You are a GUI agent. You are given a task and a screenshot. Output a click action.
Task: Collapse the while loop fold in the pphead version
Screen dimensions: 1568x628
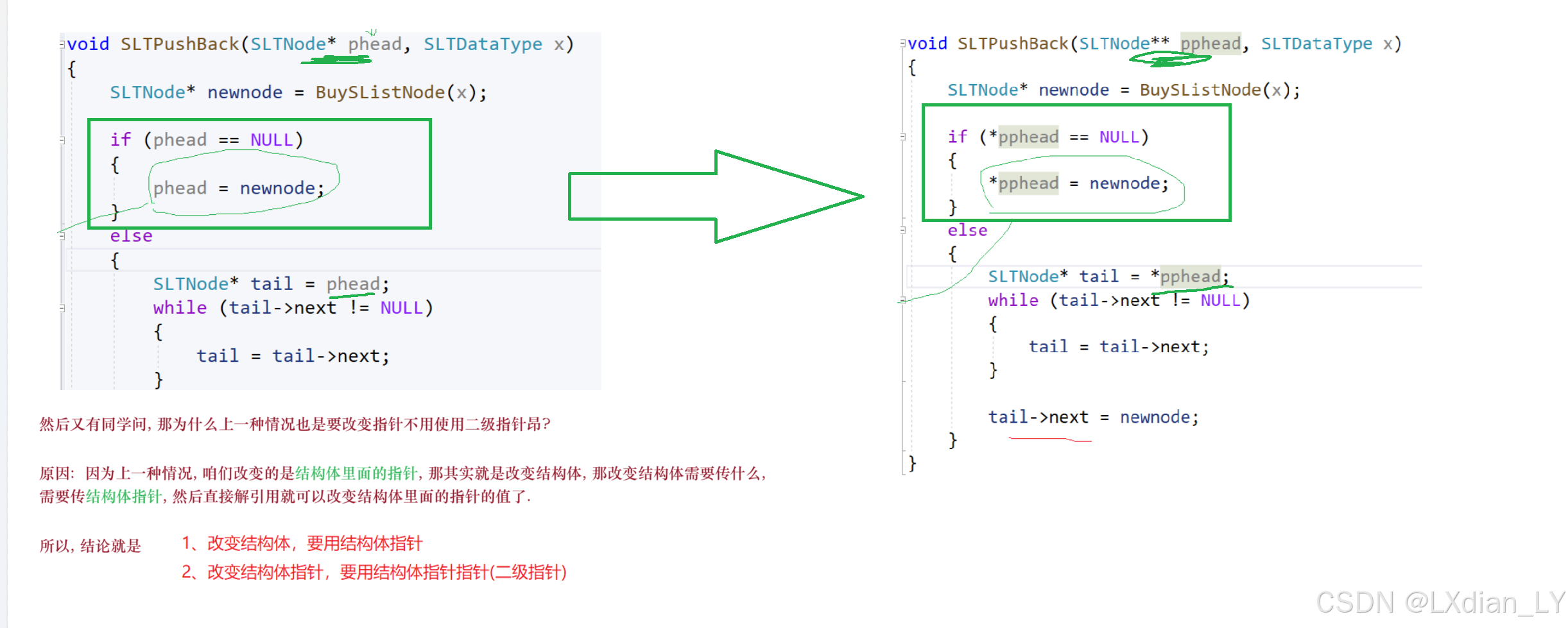(x=903, y=300)
